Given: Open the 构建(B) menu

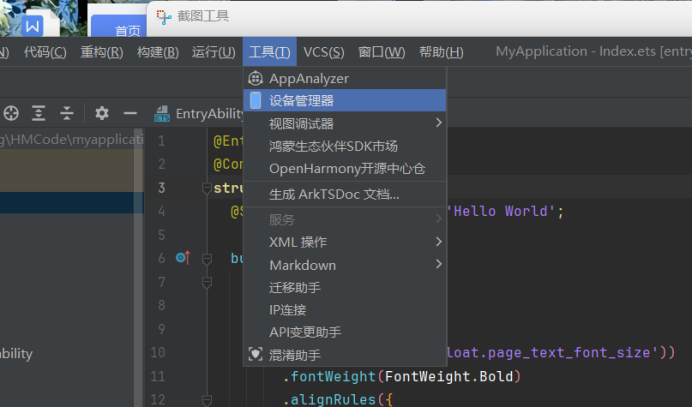Looking at the screenshot, I should point(158,52).
